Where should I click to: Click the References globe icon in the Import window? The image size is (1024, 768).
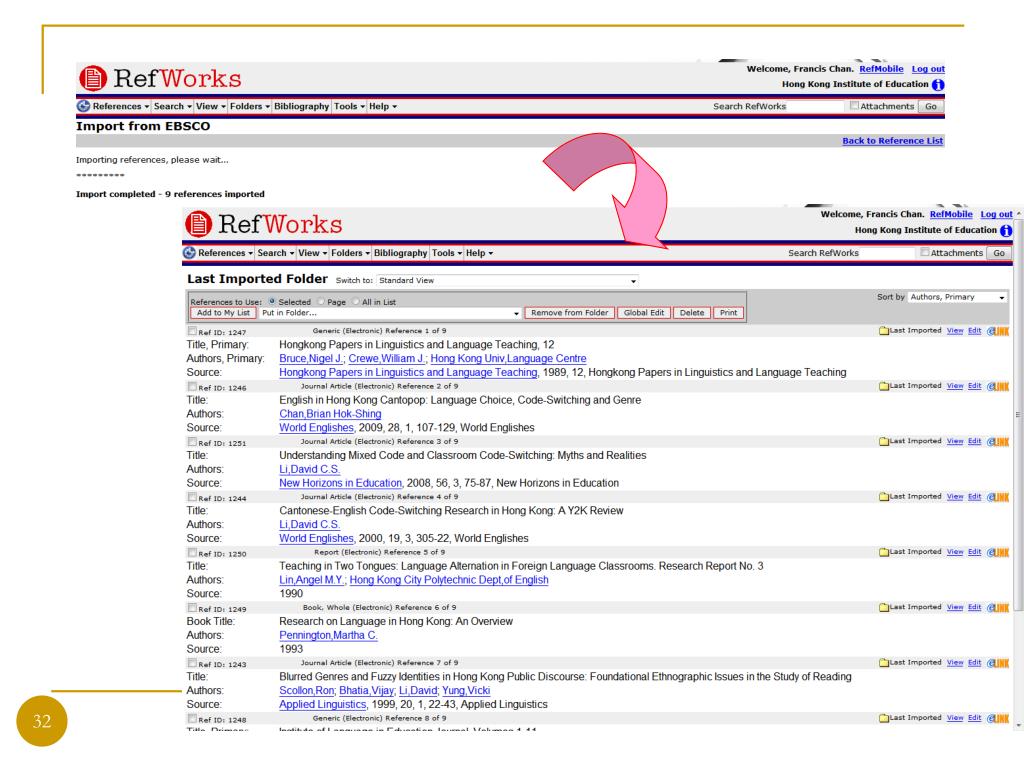(83, 106)
